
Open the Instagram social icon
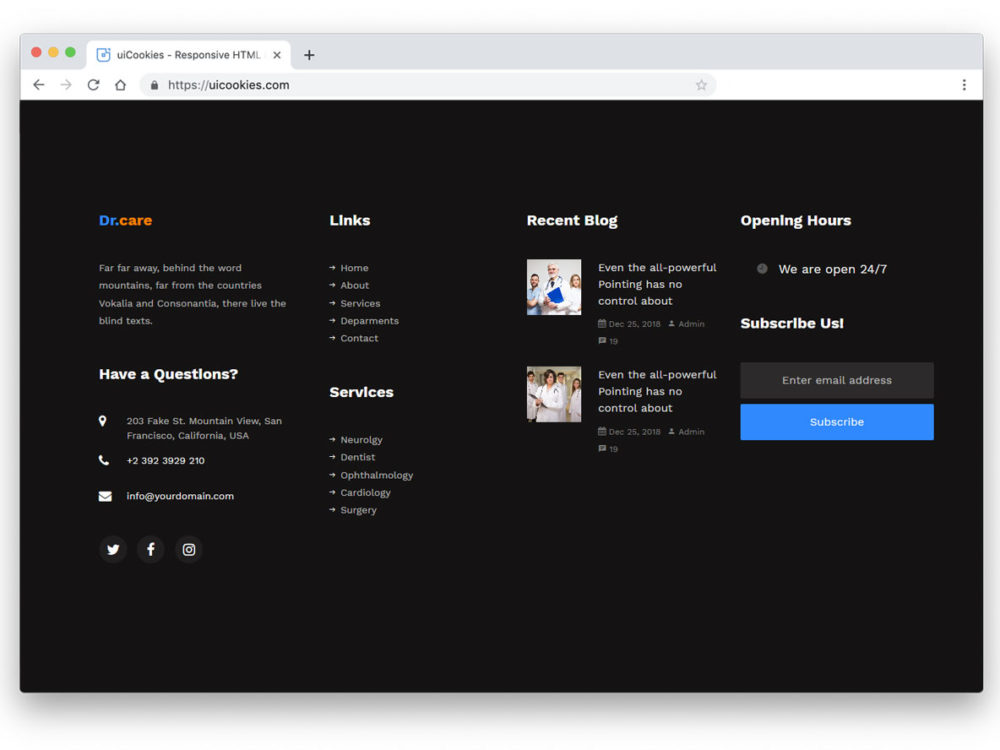pyautogui.click(x=189, y=549)
